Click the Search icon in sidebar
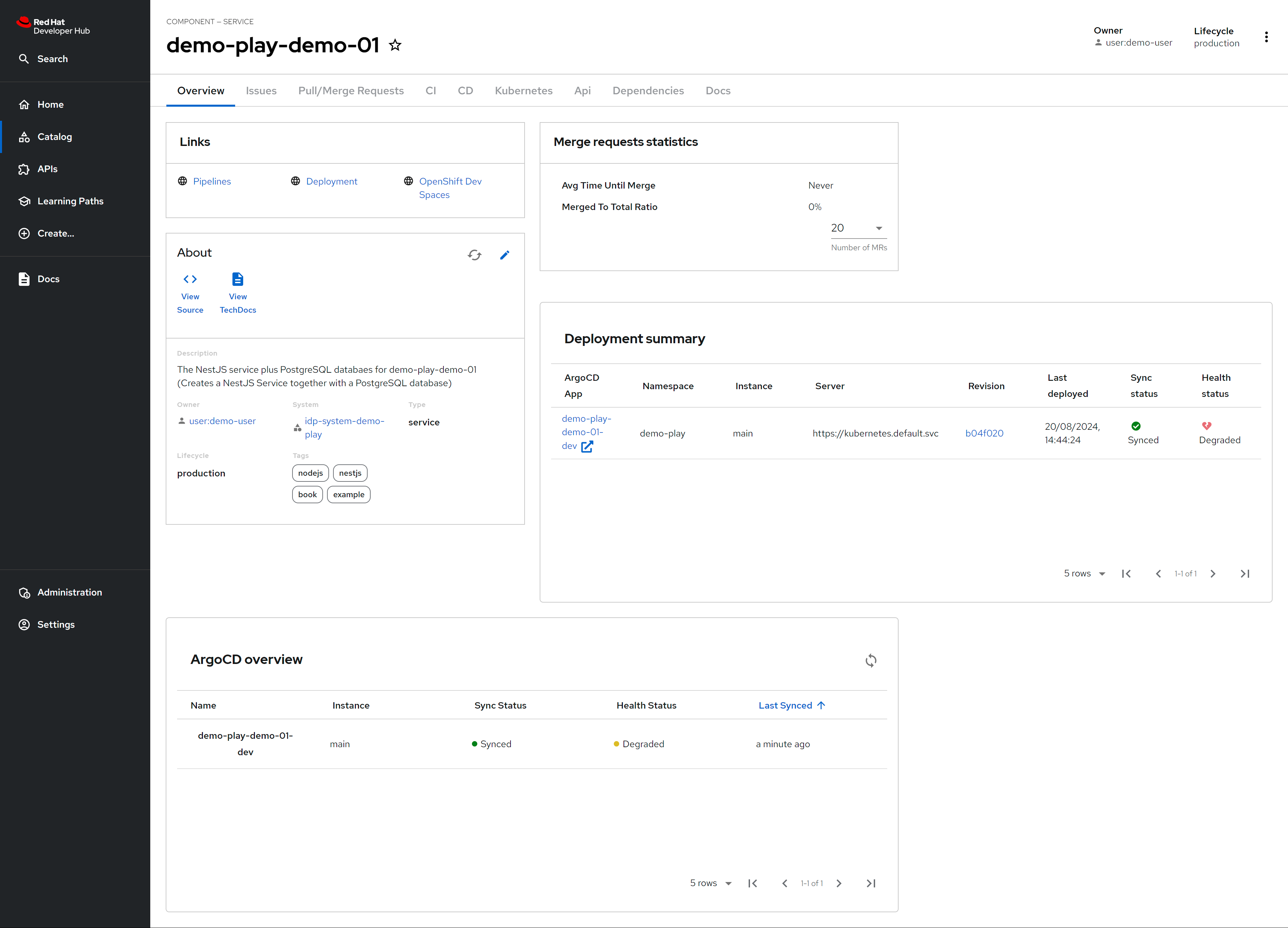Screen dimensions: 1288x928 (x=24, y=59)
